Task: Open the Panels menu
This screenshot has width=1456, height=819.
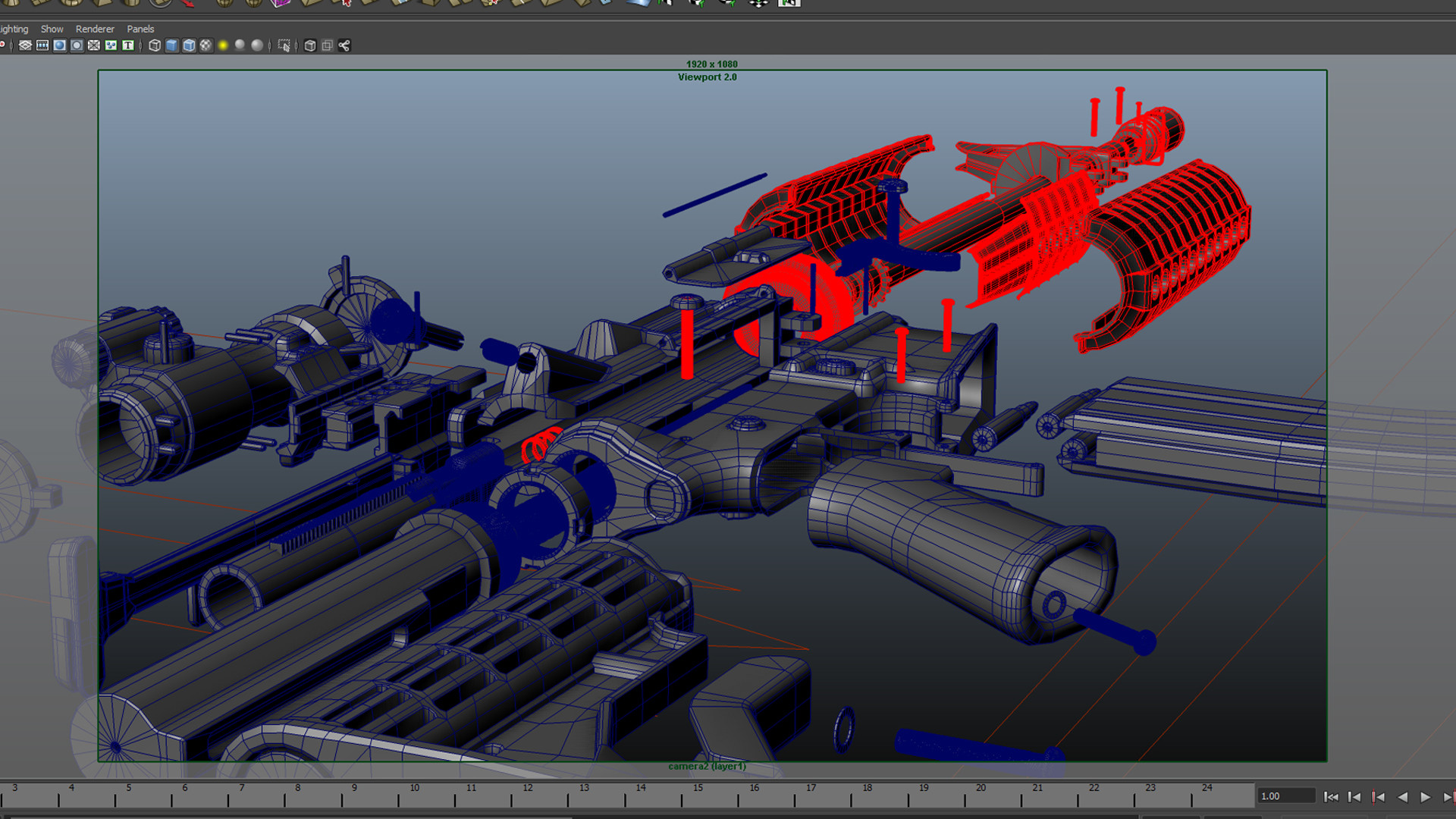Action: pyautogui.click(x=140, y=29)
